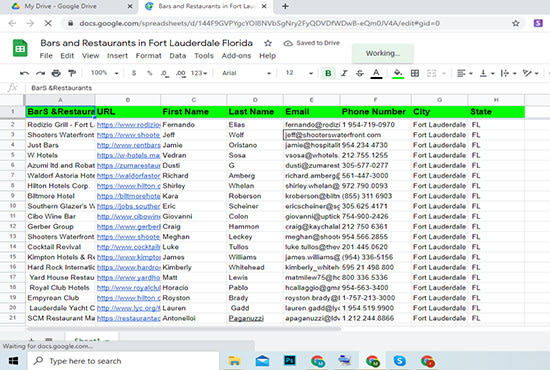Open the green fill color picker
This screenshot has width=550, height=370.
tap(398, 73)
